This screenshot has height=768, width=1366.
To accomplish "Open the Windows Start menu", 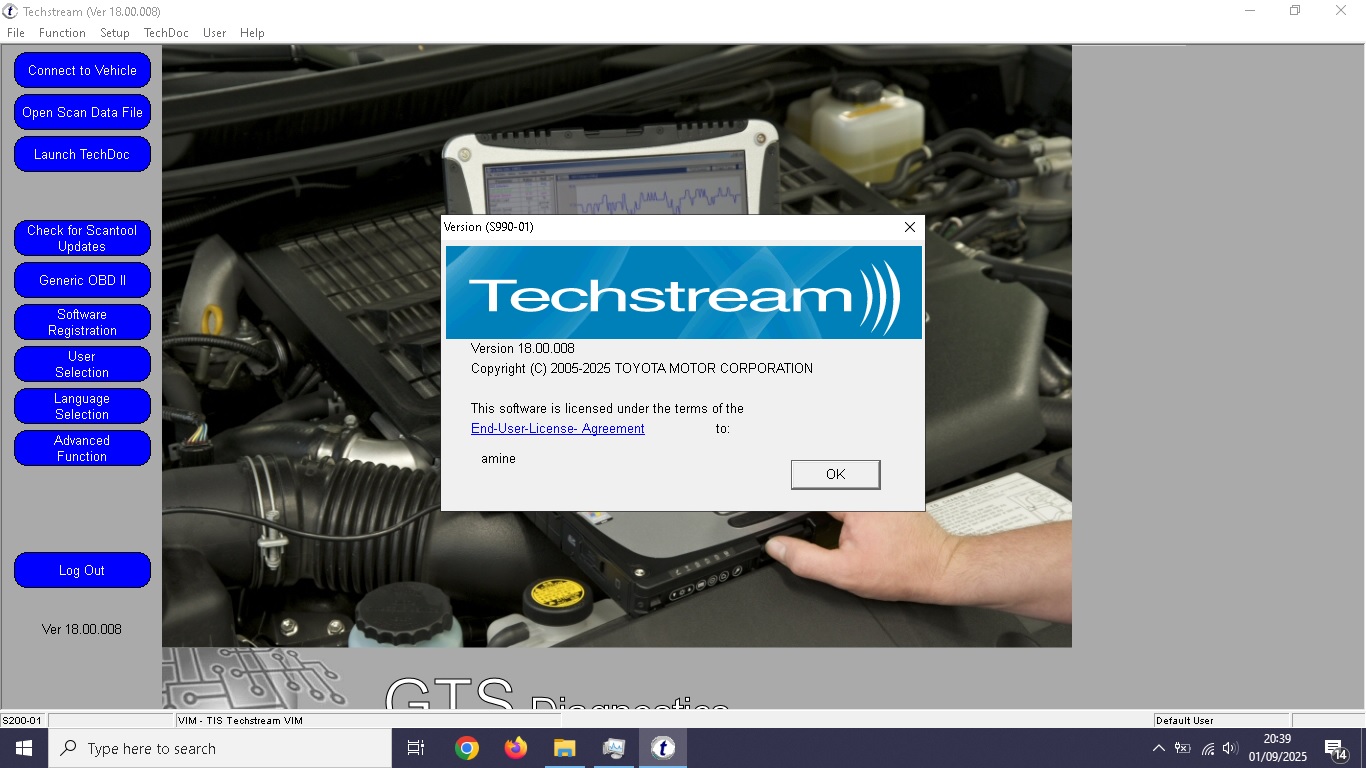I will click(24, 748).
